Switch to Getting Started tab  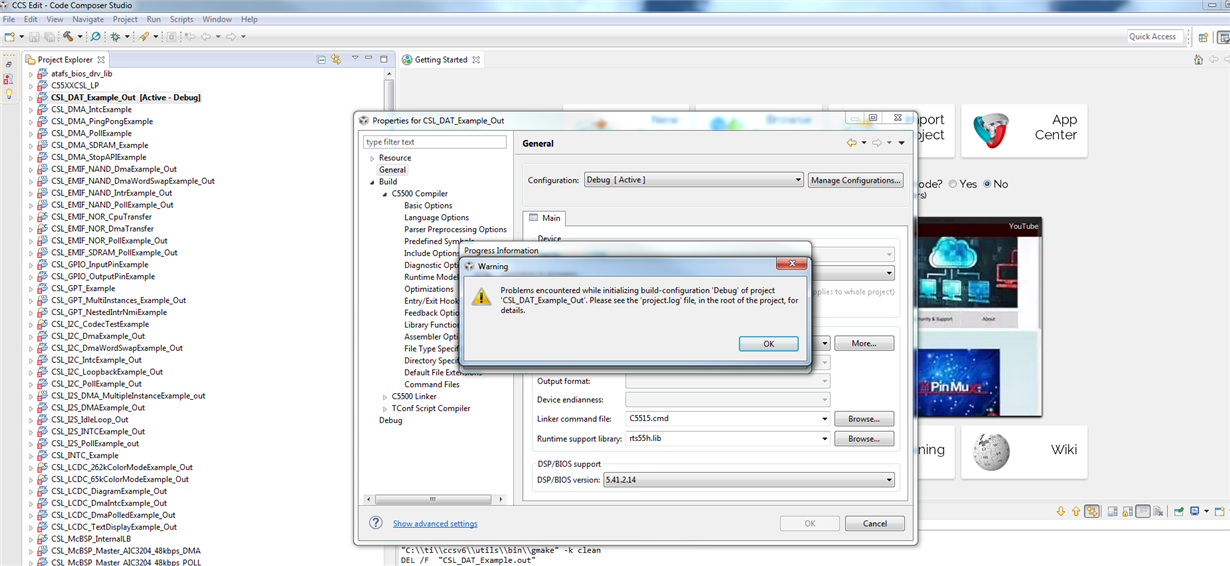(441, 60)
